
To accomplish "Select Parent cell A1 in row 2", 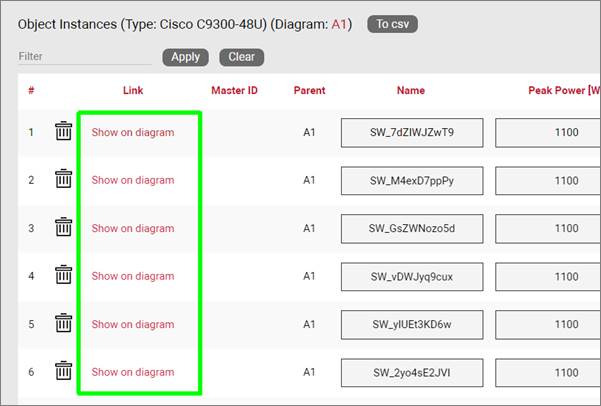I will coord(309,180).
